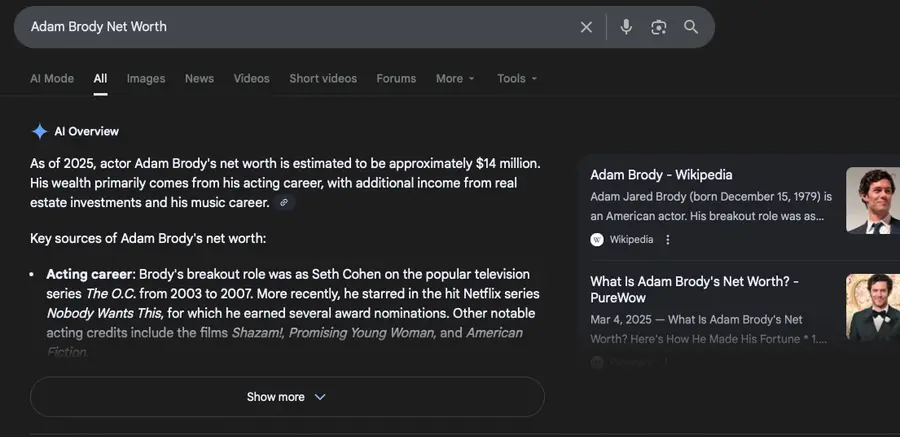Switch to the Images tab
The height and width of the screenshot is (437, 900).
[146, 78]
